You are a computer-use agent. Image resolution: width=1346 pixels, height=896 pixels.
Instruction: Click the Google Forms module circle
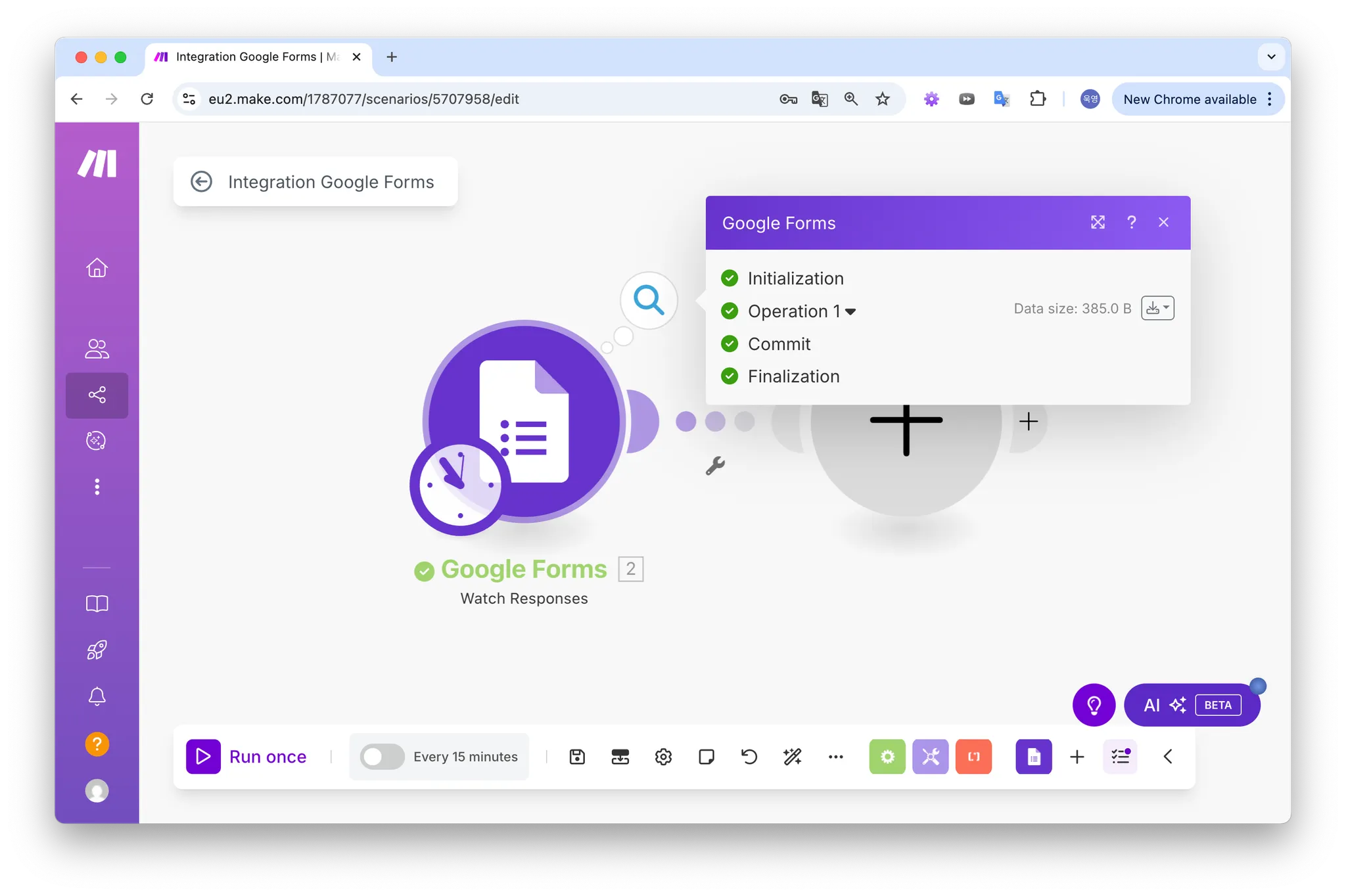[x=524, y=421]
